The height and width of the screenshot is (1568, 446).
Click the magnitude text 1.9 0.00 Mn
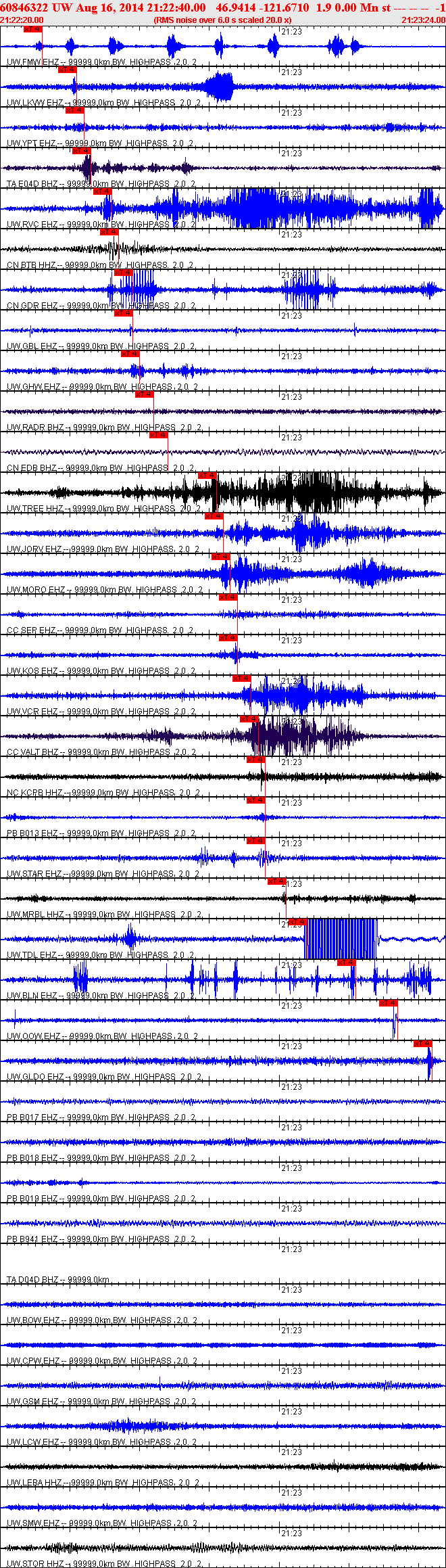point(347,7)
